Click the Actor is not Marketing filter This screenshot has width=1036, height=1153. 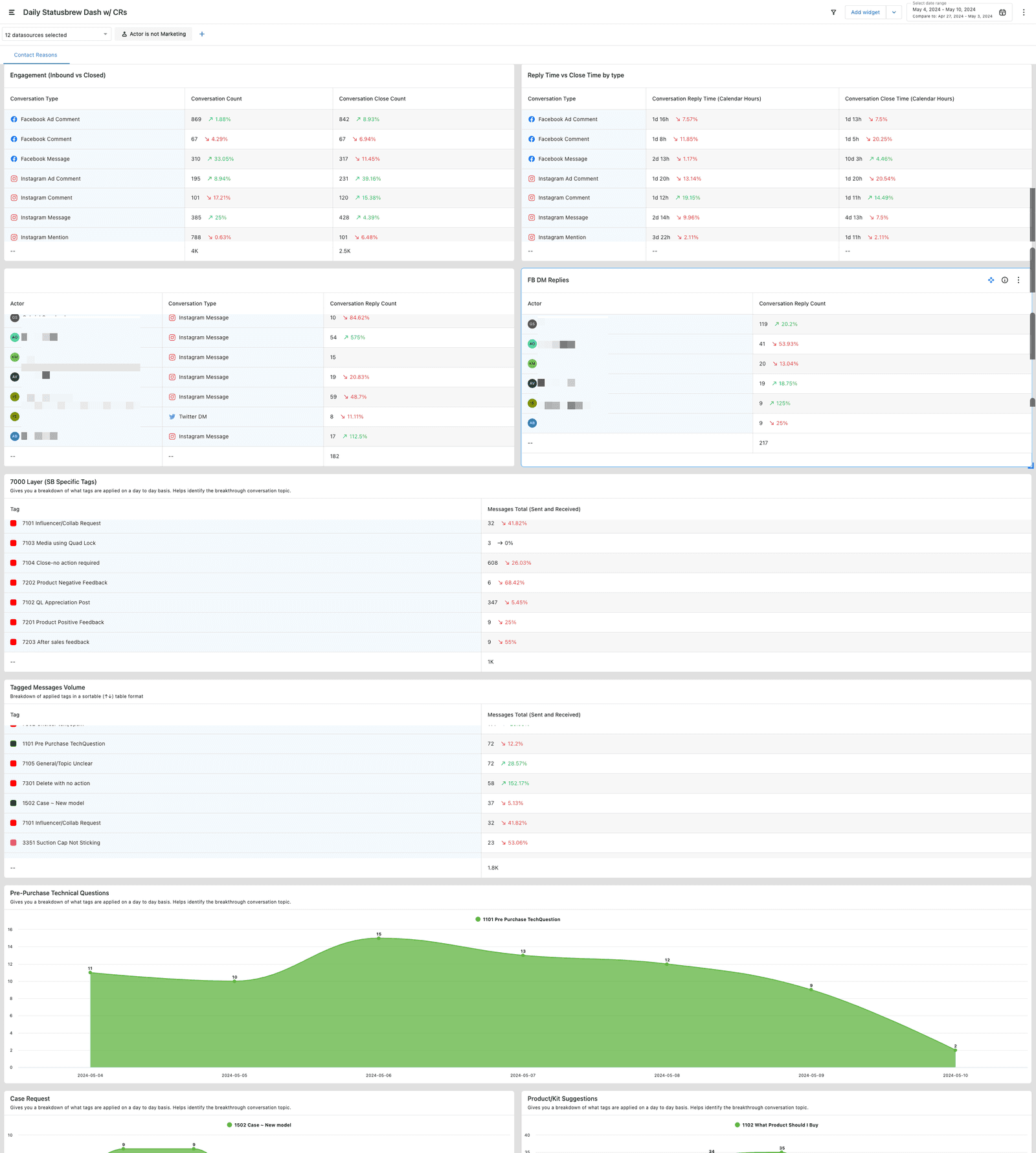point(154,34)
